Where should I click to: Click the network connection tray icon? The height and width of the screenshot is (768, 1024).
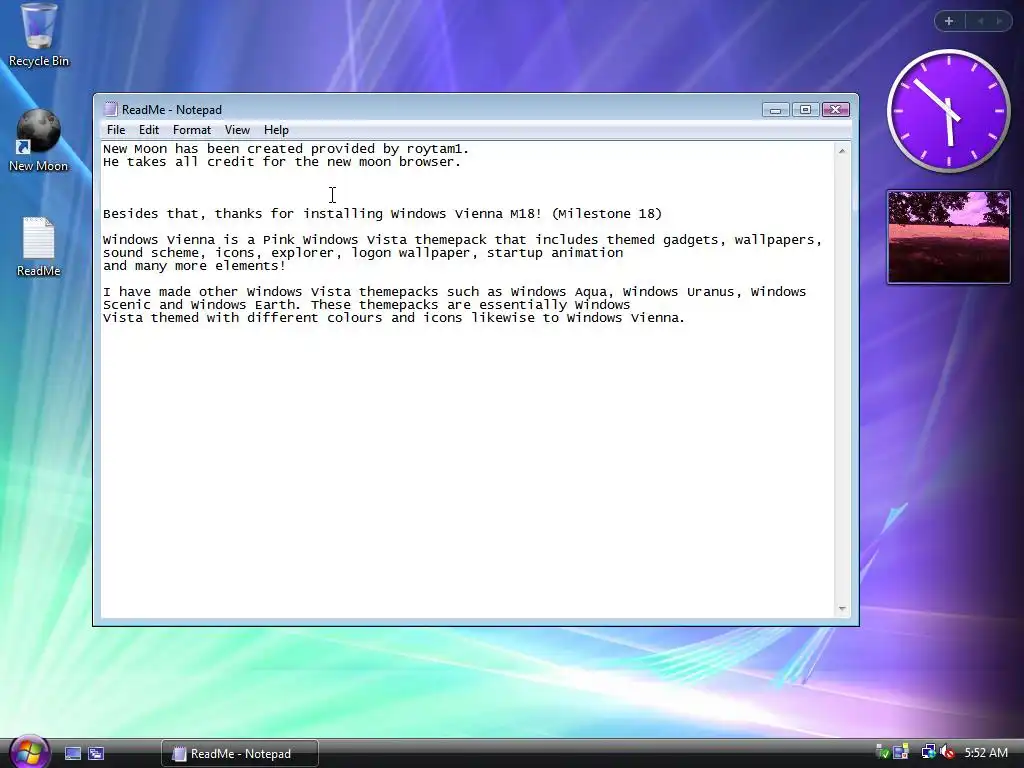(928, 753)
